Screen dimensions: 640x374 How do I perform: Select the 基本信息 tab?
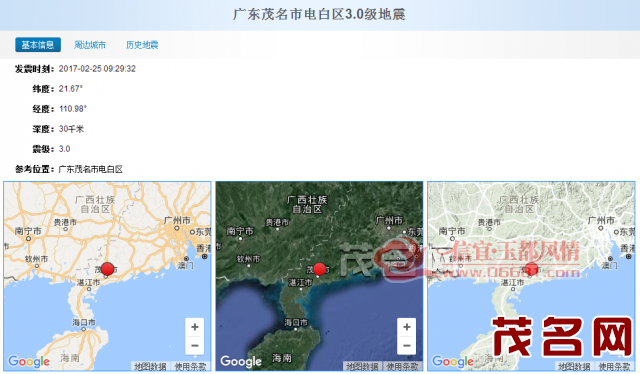click(x=38, y=45)
